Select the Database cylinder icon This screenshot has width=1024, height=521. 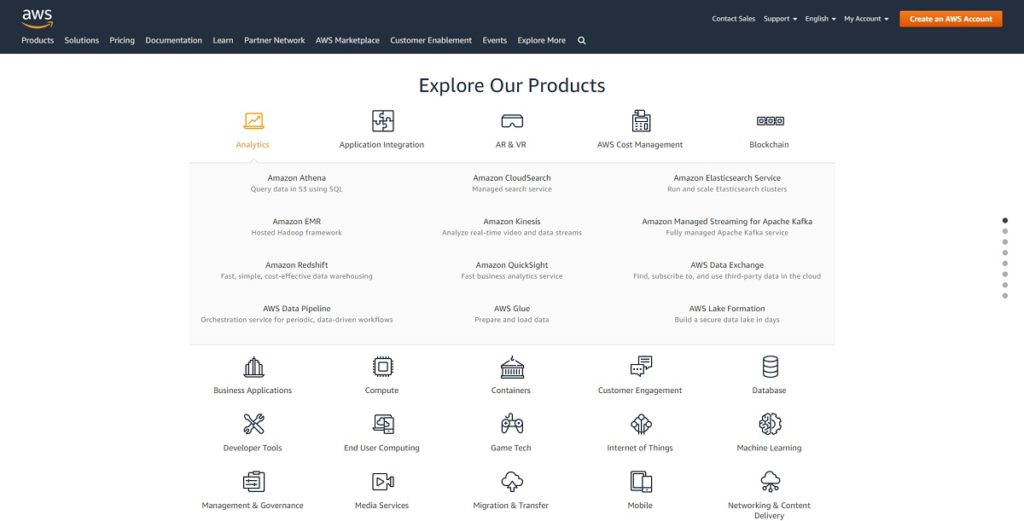point(769,367)
